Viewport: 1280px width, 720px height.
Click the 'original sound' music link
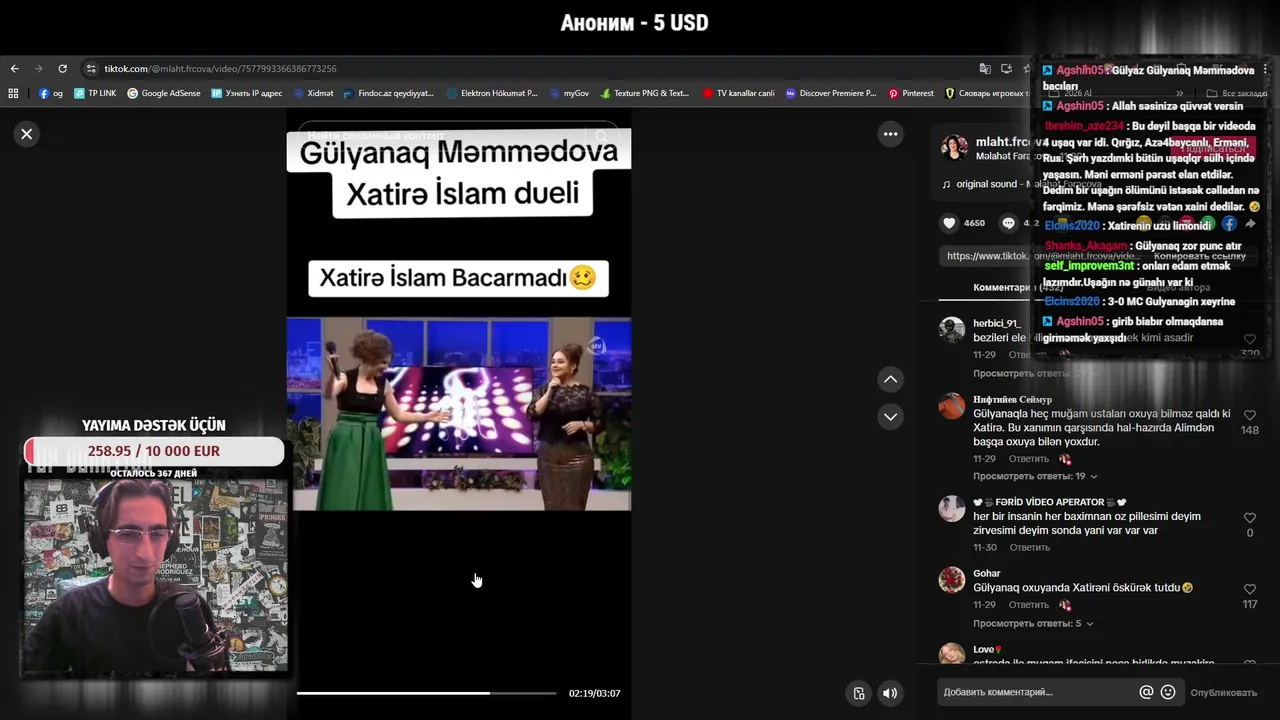1024,184
